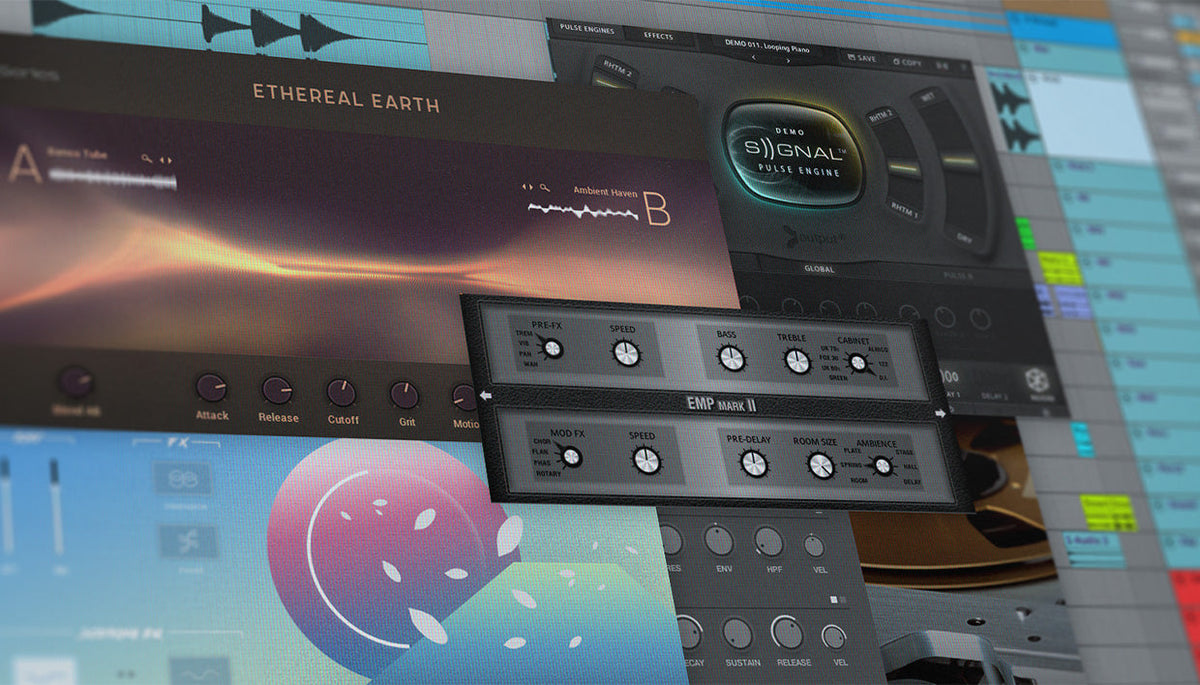Click the swap arrows next to layer A

[166, 159]
